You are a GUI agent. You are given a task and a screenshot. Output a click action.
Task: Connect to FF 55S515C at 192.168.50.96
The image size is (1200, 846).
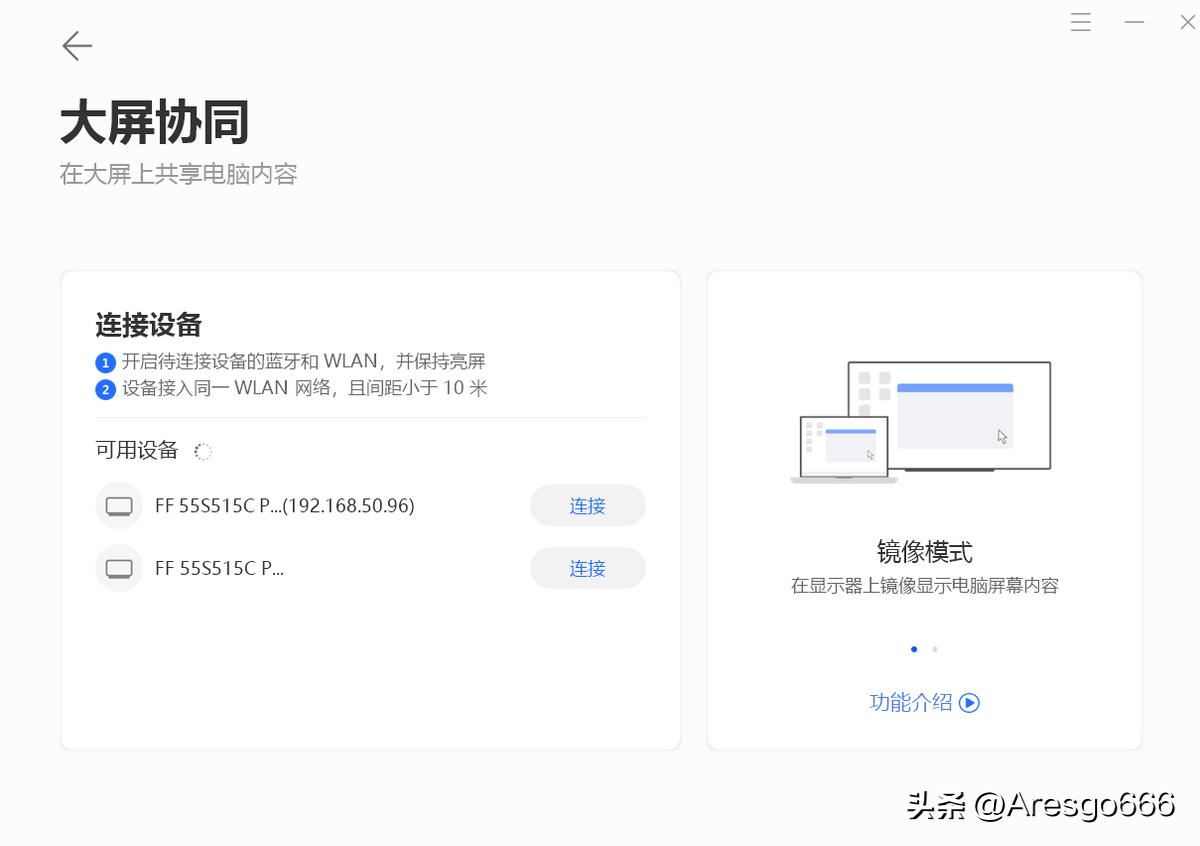click(x=587, y=506)
